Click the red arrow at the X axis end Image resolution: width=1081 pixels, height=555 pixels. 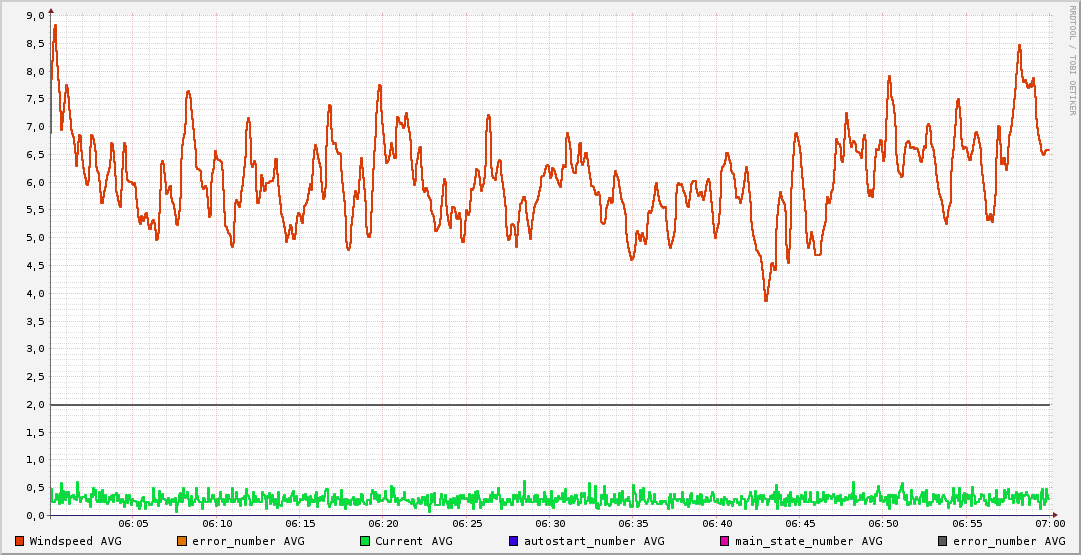(1054, 515)
